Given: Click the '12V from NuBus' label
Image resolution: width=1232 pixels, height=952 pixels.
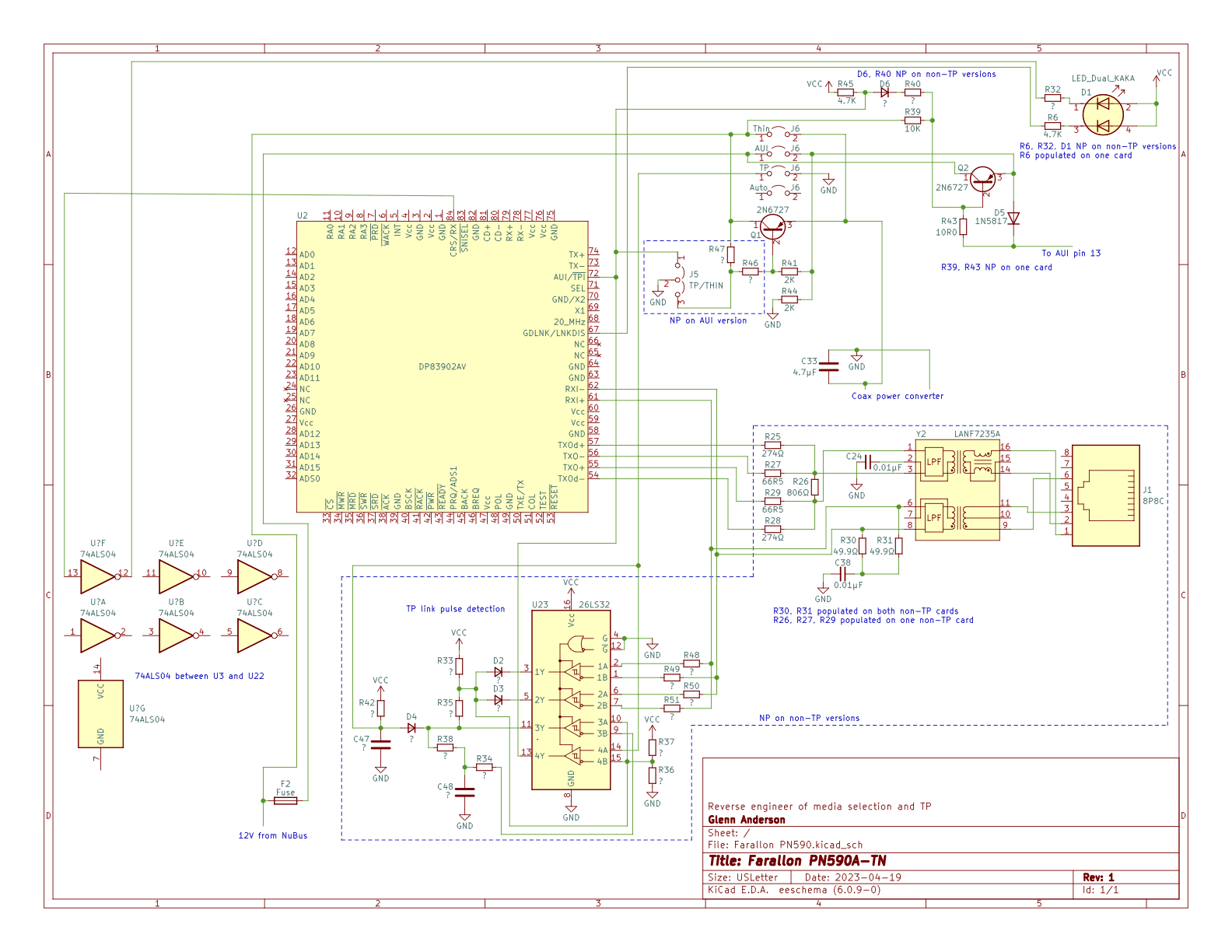Looking at the screenshot, I should [x=273, y=835].
